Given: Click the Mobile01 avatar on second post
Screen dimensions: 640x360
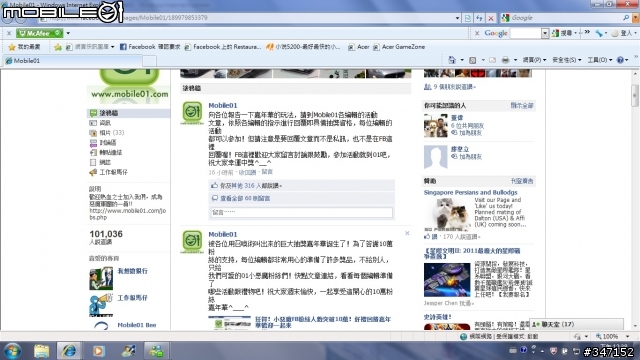Looking at the screenshot, I should tap(192, 241).
